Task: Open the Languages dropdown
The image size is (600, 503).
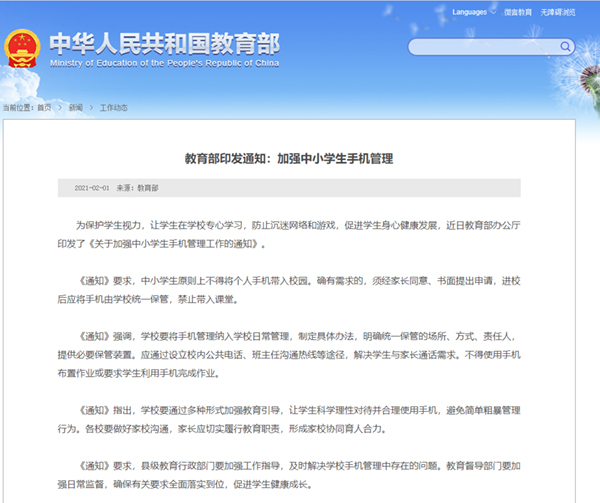Action: click(474, 12)
